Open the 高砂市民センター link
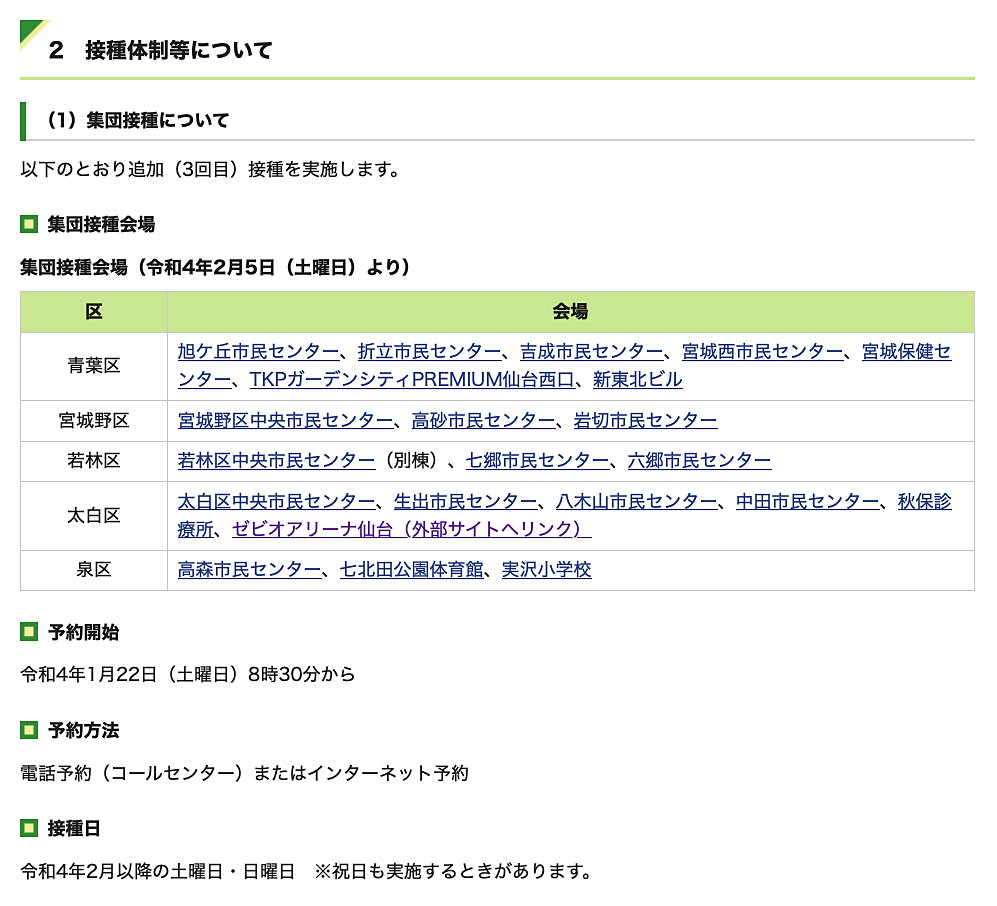Viewport: 997px width, 906px height. (483, 420)
